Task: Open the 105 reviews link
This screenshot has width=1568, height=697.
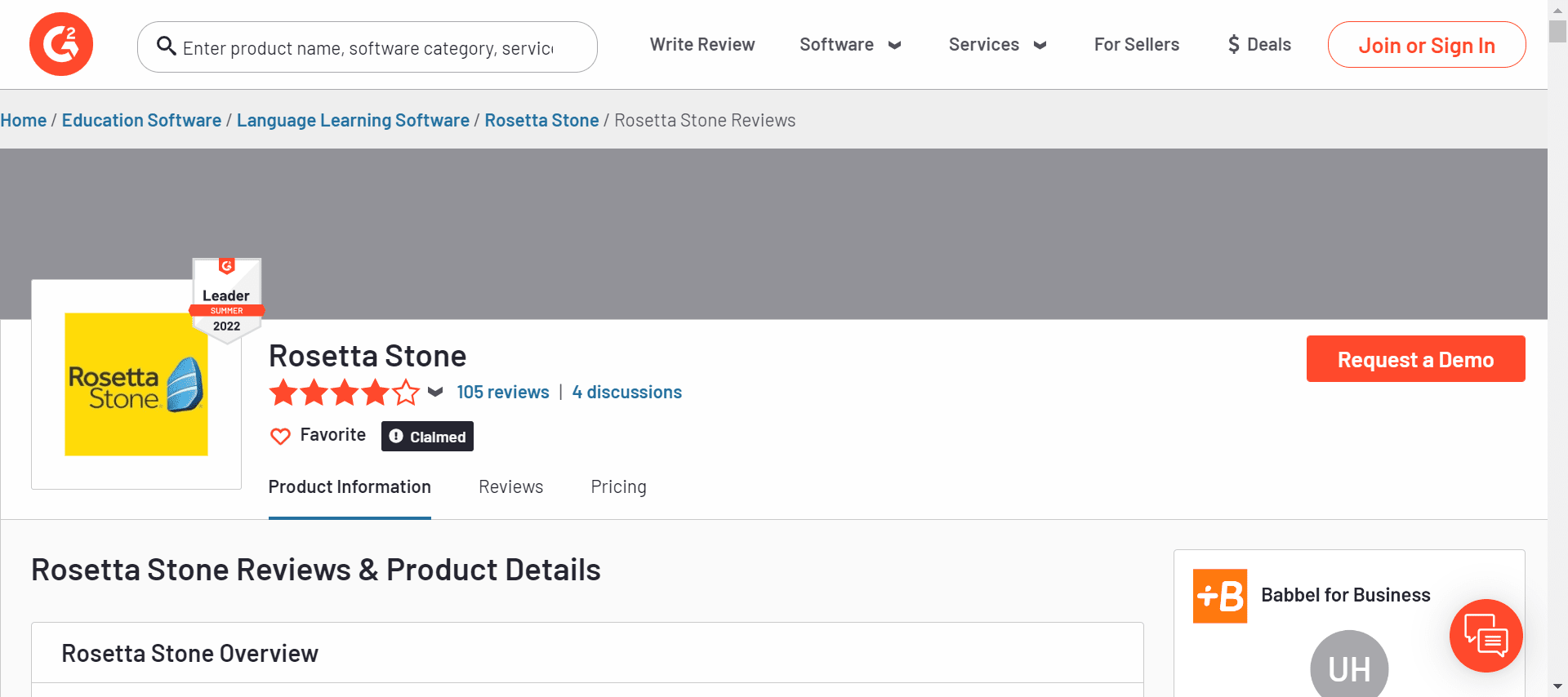Action: click(x=503, y=393)
